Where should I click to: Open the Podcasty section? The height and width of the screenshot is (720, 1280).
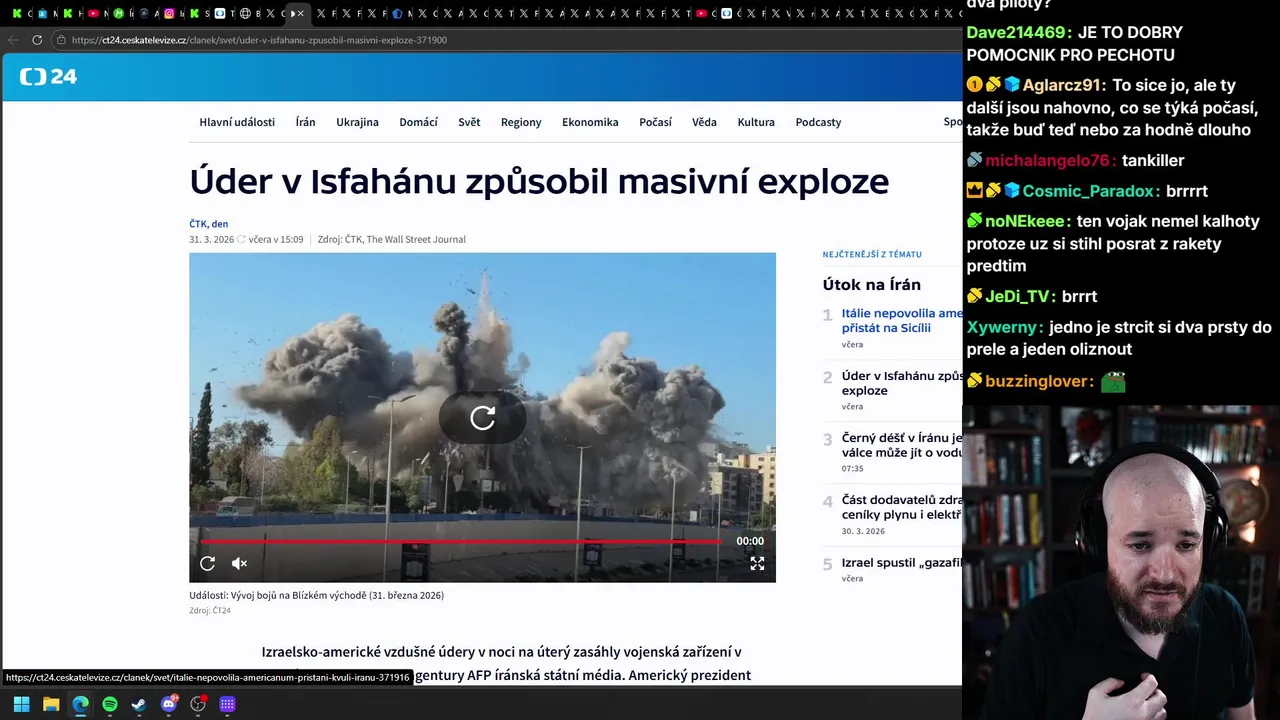point(818,122)
